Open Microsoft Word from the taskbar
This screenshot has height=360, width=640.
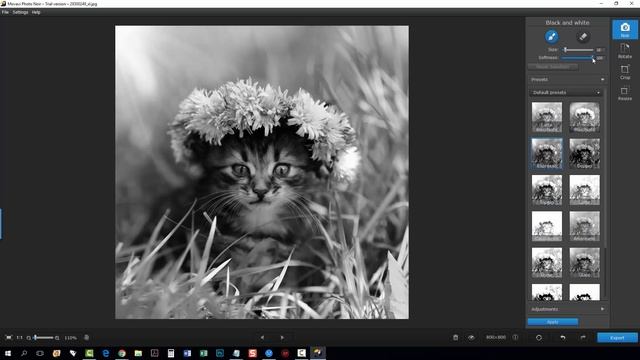point(187,353)
